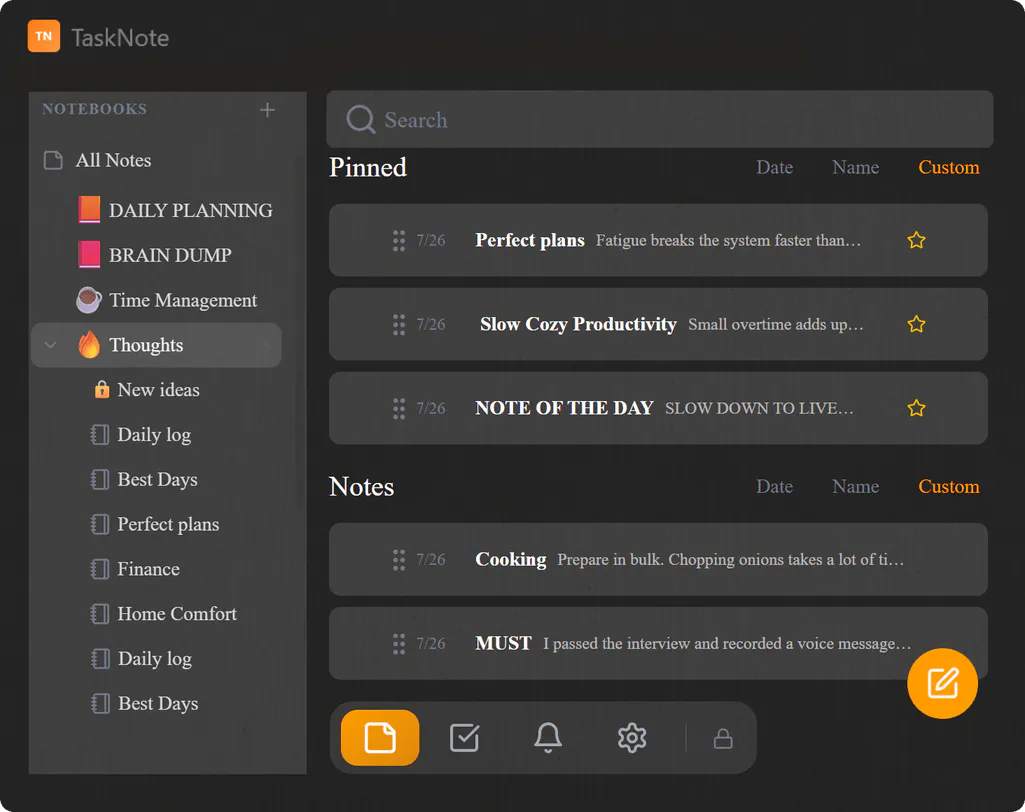Sort Notes section by Name
1025x812 pixels.
855,486
